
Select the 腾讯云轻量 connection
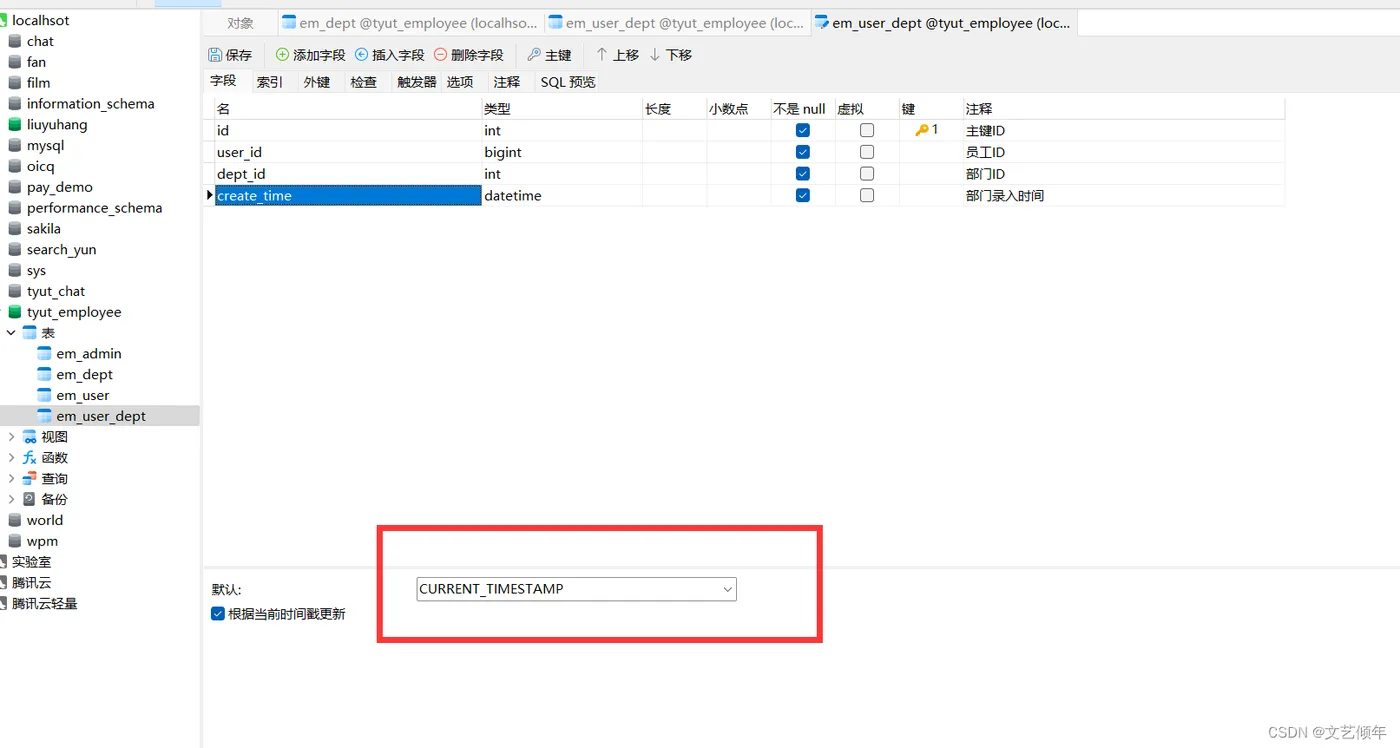pos(45,604)
